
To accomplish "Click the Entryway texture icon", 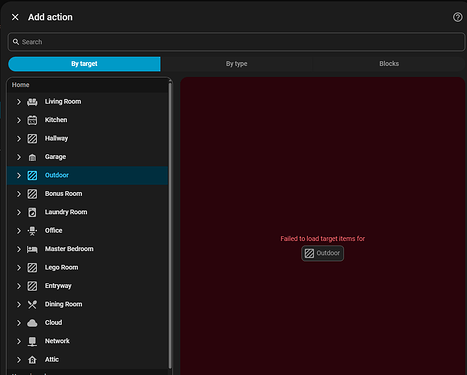I will pos(32,286).
